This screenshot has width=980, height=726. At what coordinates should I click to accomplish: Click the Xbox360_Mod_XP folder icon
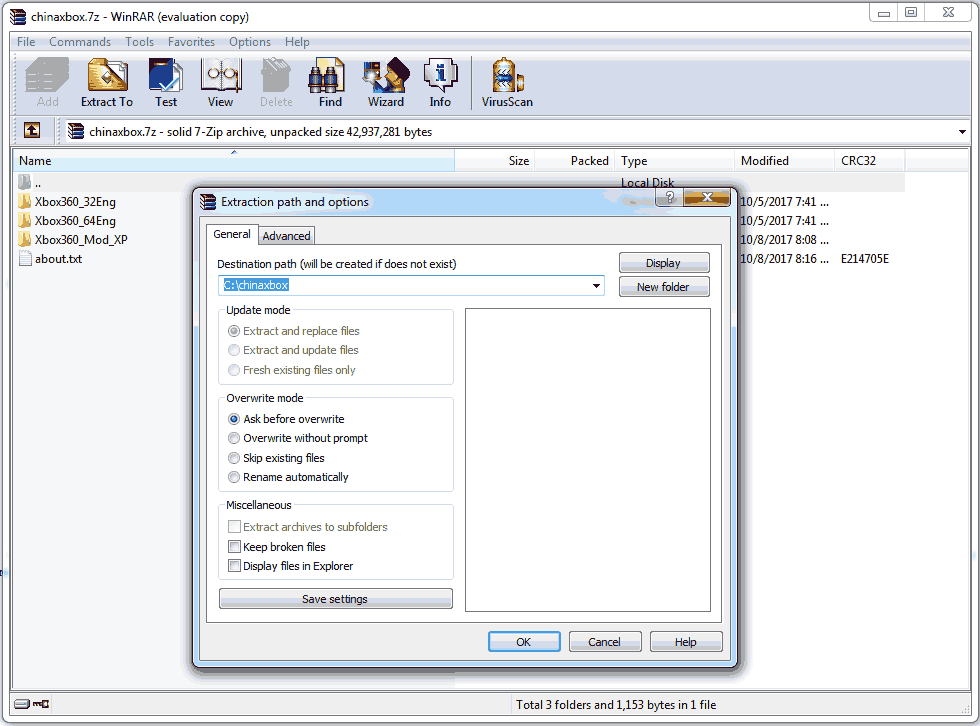point(25,239)
